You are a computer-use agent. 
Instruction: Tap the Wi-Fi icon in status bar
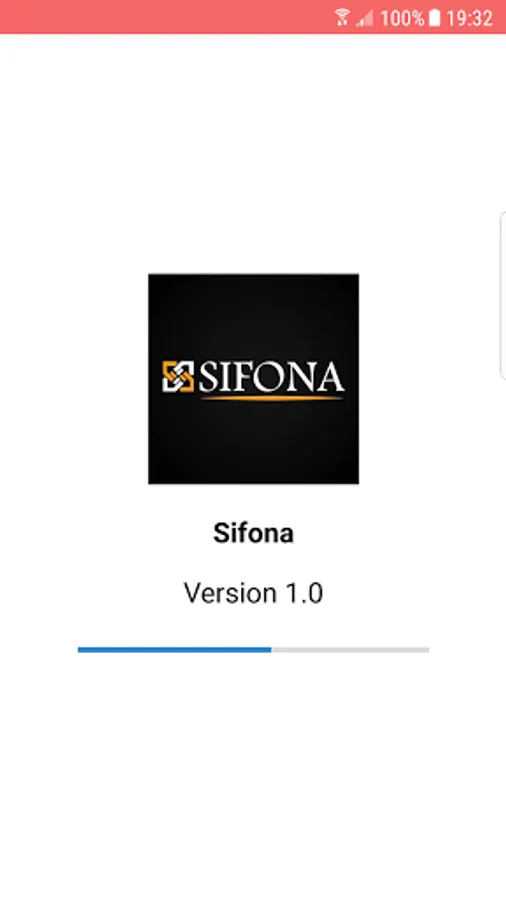coord(342,18)
